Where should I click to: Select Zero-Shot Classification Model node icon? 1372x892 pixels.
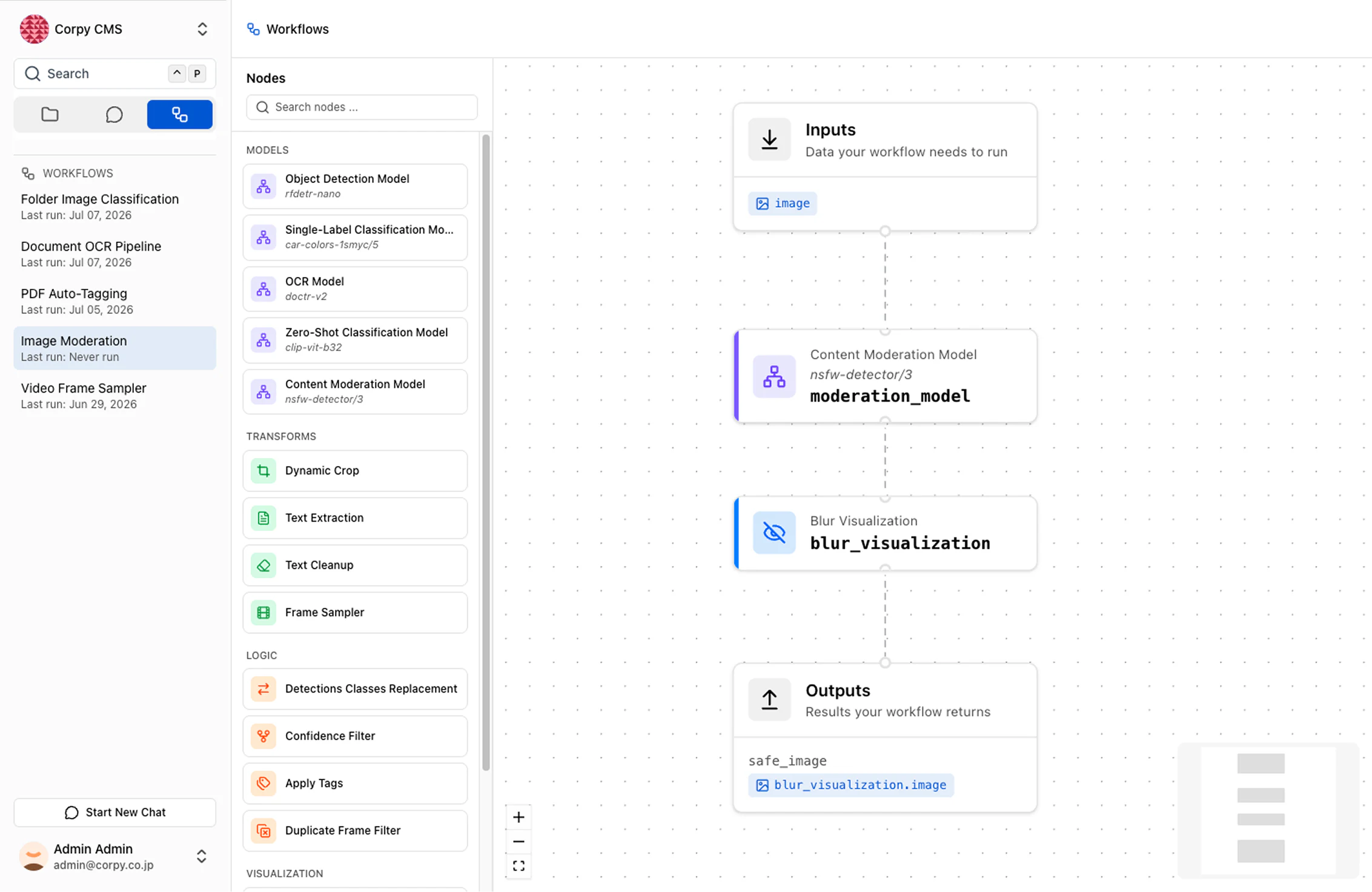pos(263,339)
